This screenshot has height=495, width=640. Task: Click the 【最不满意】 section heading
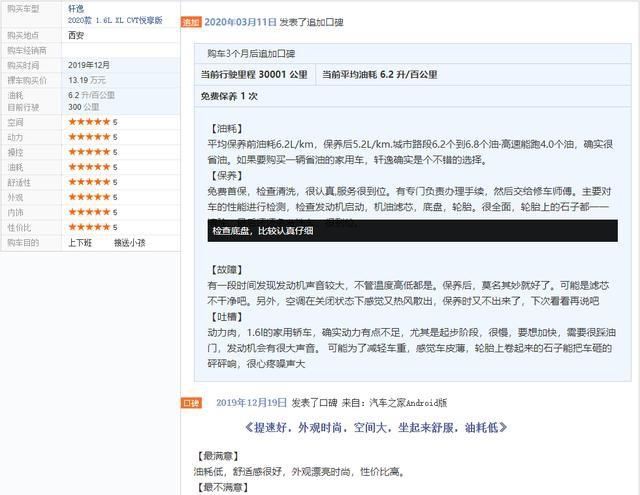click(x=221, y=487)
